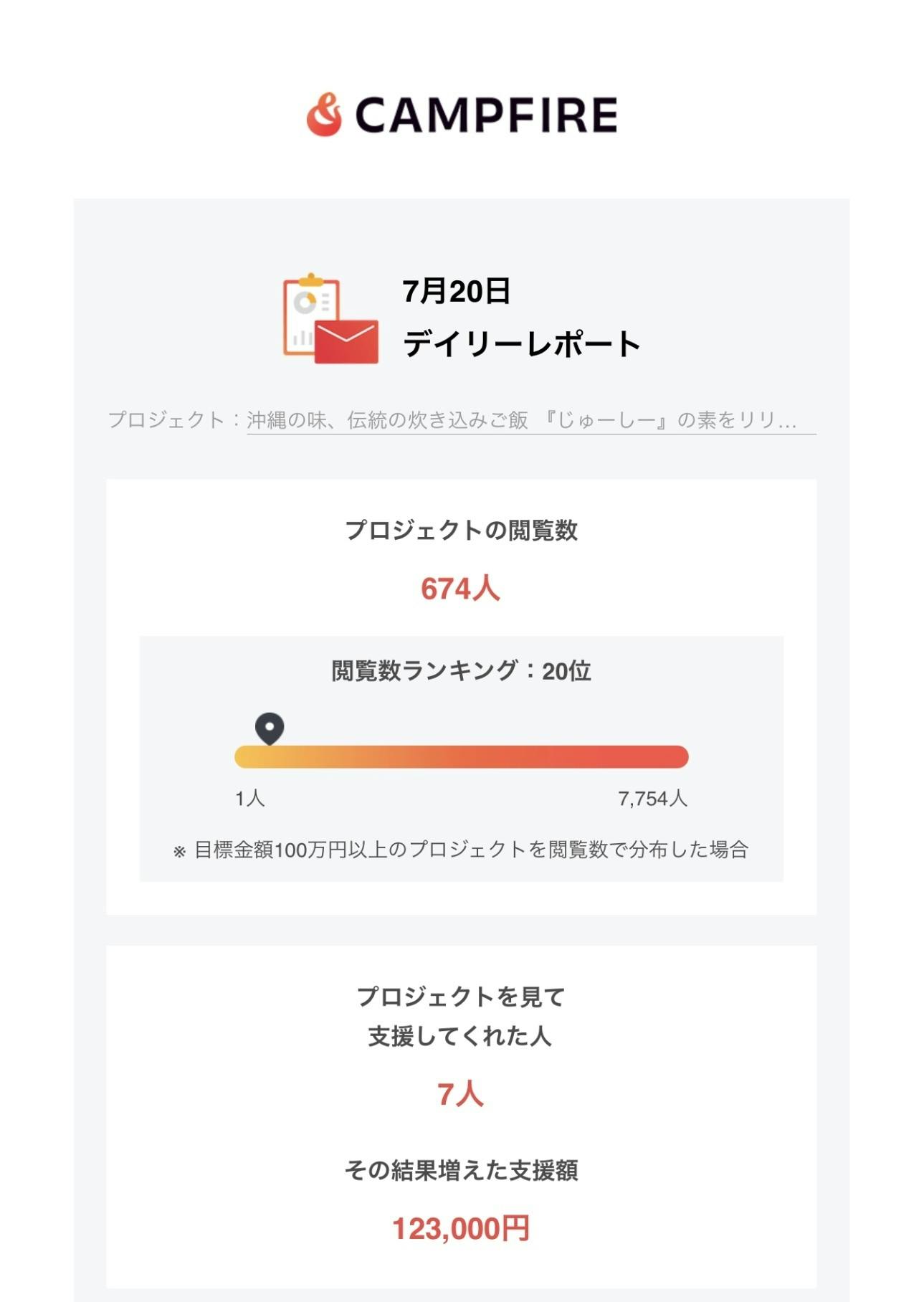Click the red envelope icon

(x=346, y=341)
